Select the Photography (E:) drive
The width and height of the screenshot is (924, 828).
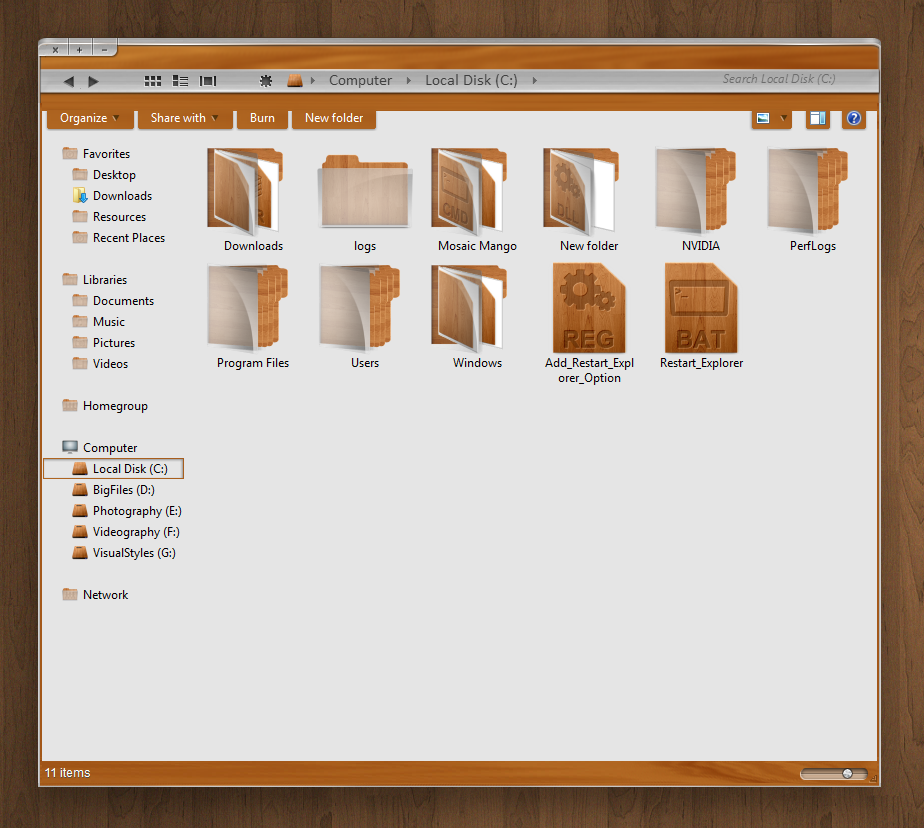coord(135,510)
